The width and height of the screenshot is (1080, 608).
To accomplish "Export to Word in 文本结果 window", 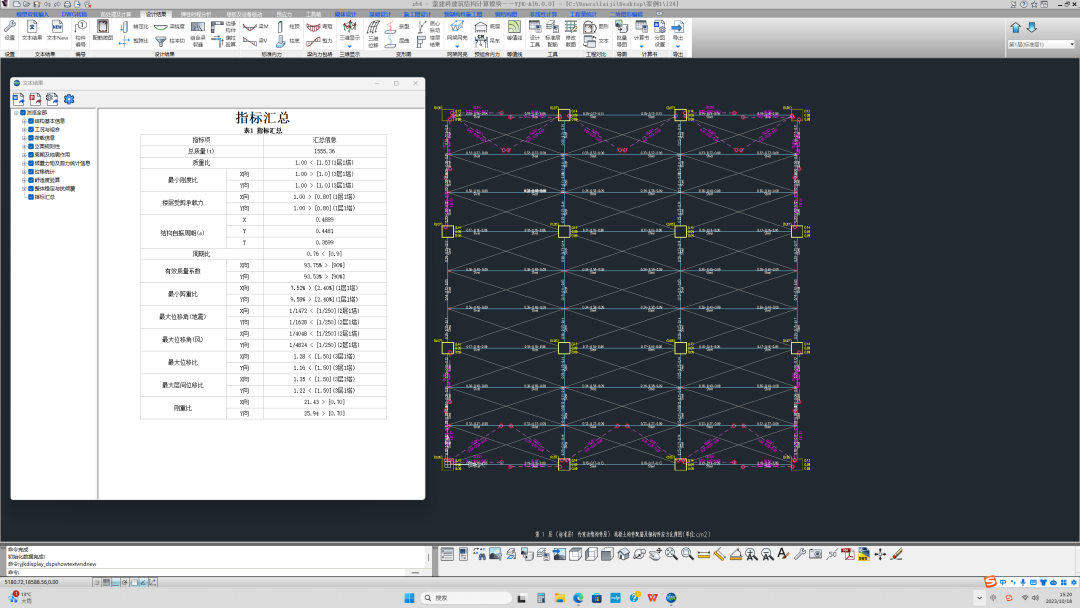I will click(19, 99).
